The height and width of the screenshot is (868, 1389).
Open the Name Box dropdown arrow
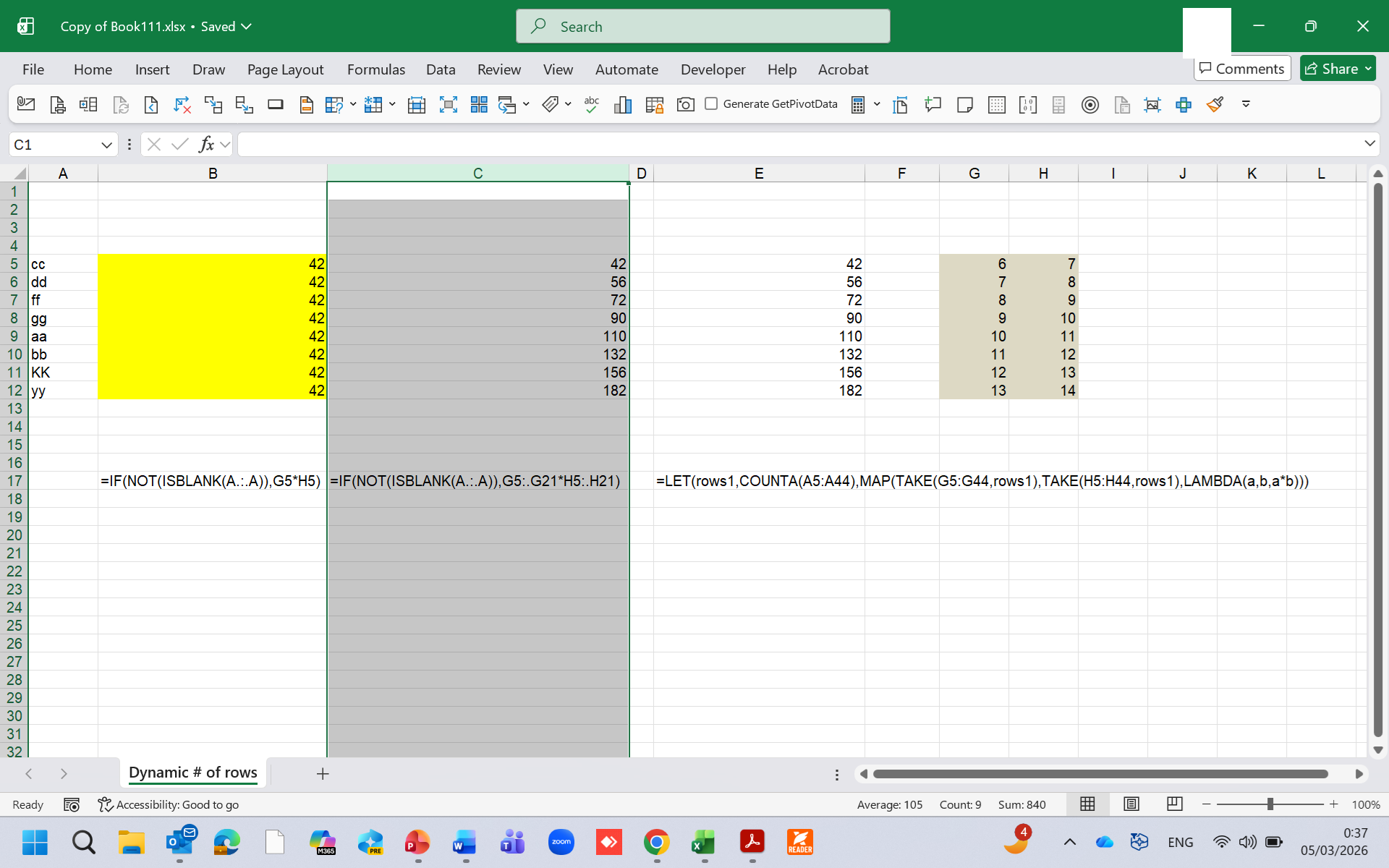coord(106,145)
